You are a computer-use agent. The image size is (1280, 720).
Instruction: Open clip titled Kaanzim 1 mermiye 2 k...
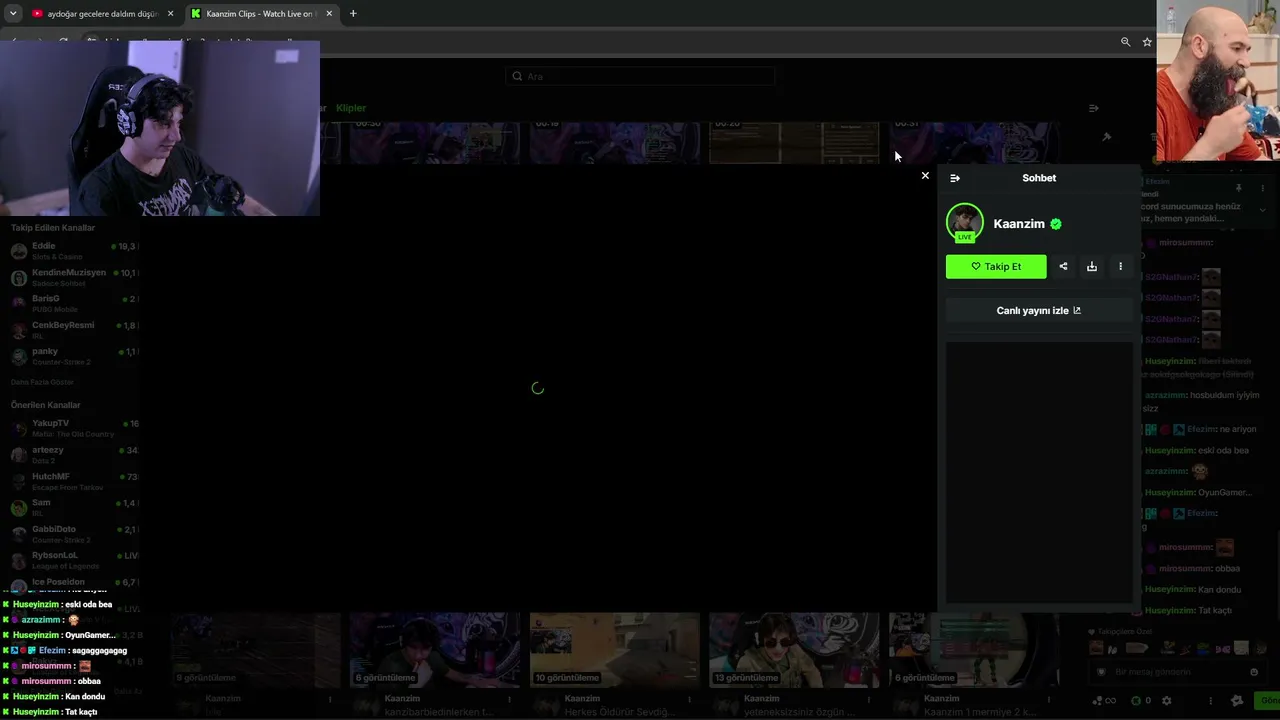point(974,711)
